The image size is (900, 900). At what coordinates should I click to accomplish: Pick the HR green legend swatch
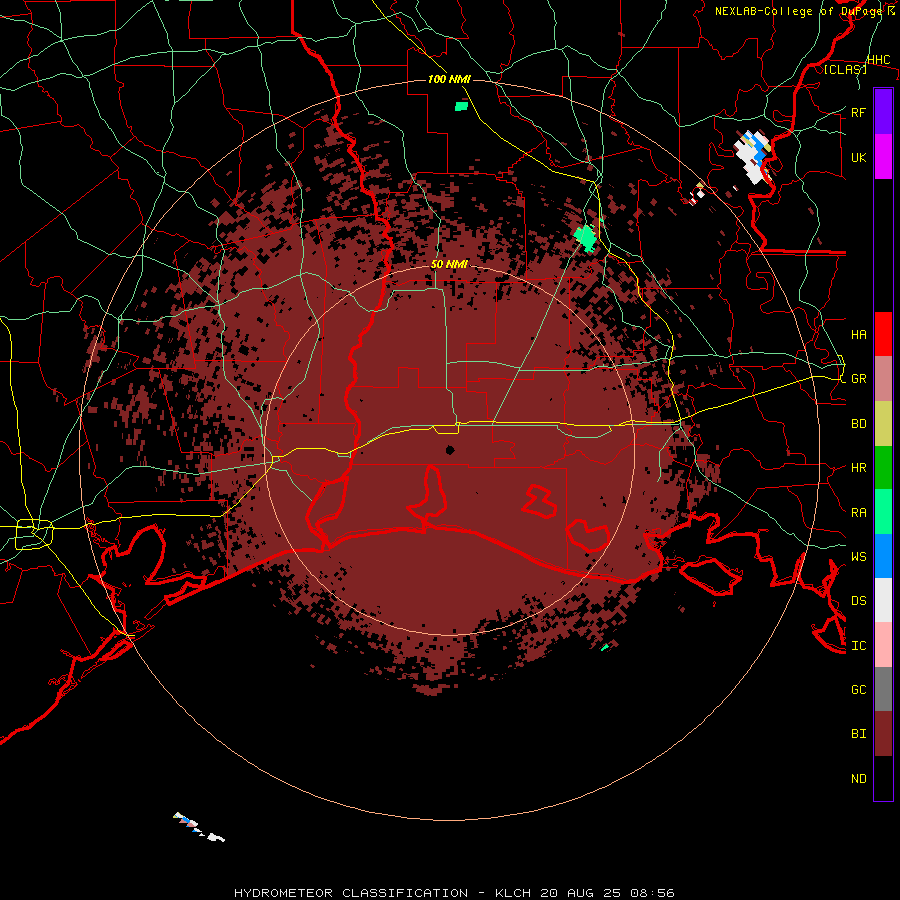tap(883, 468)
